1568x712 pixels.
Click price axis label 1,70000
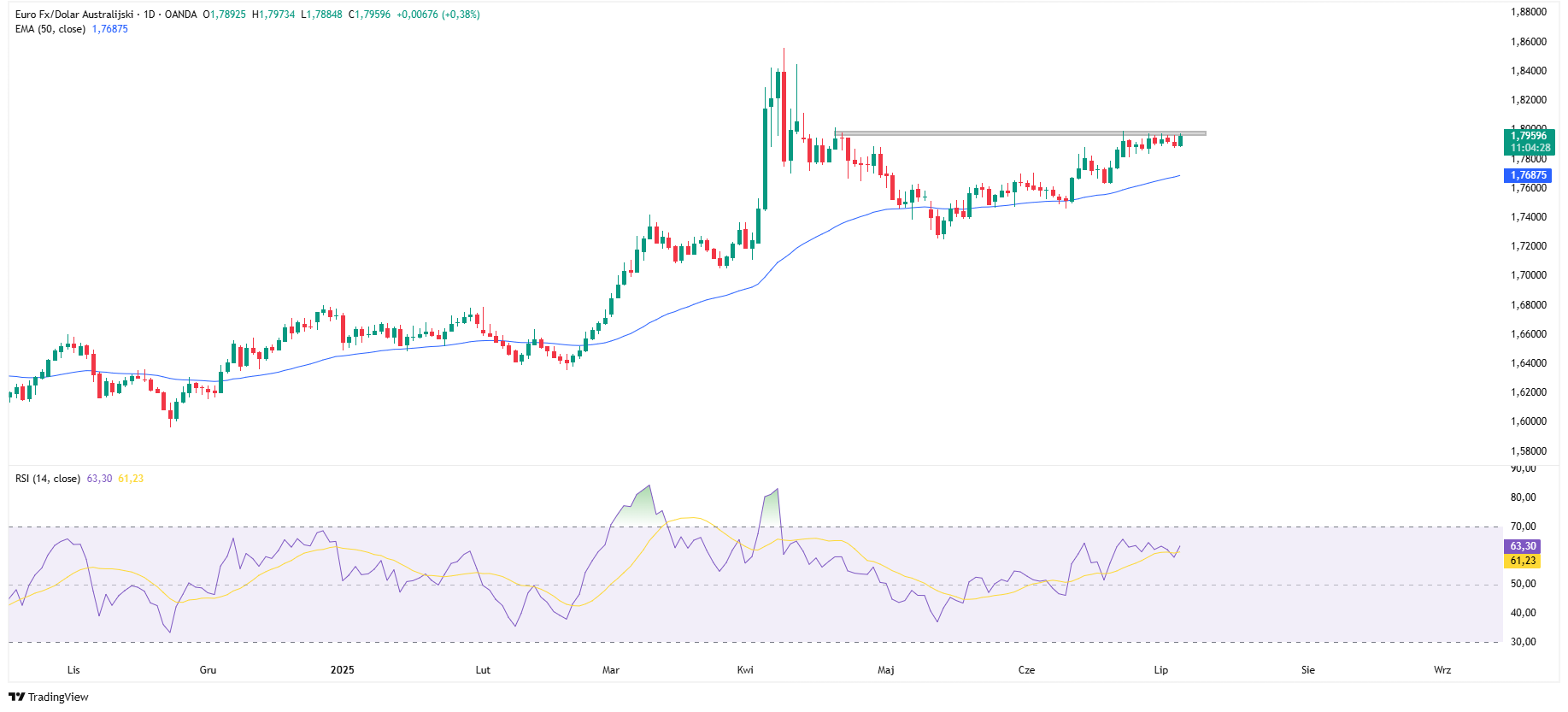click(1529, 275)
